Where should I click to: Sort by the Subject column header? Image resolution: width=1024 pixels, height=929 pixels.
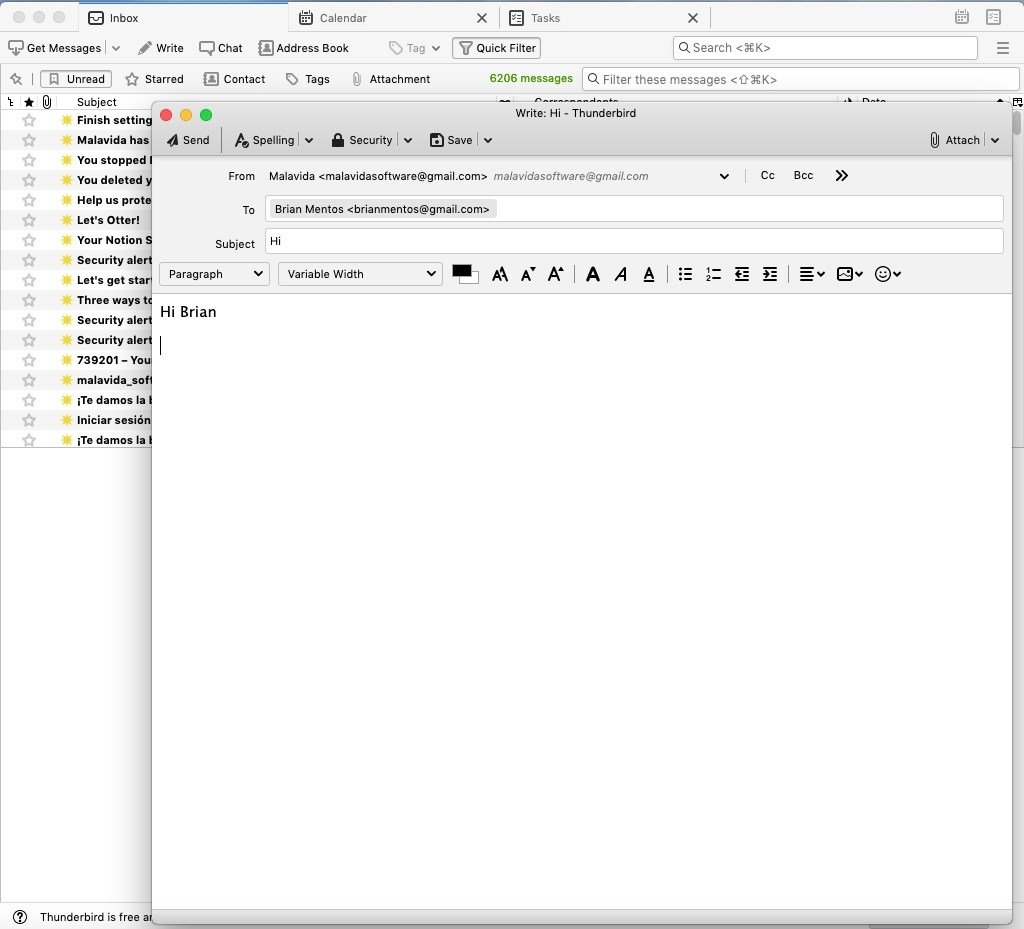pyautogui.click(x=97, y=102)
